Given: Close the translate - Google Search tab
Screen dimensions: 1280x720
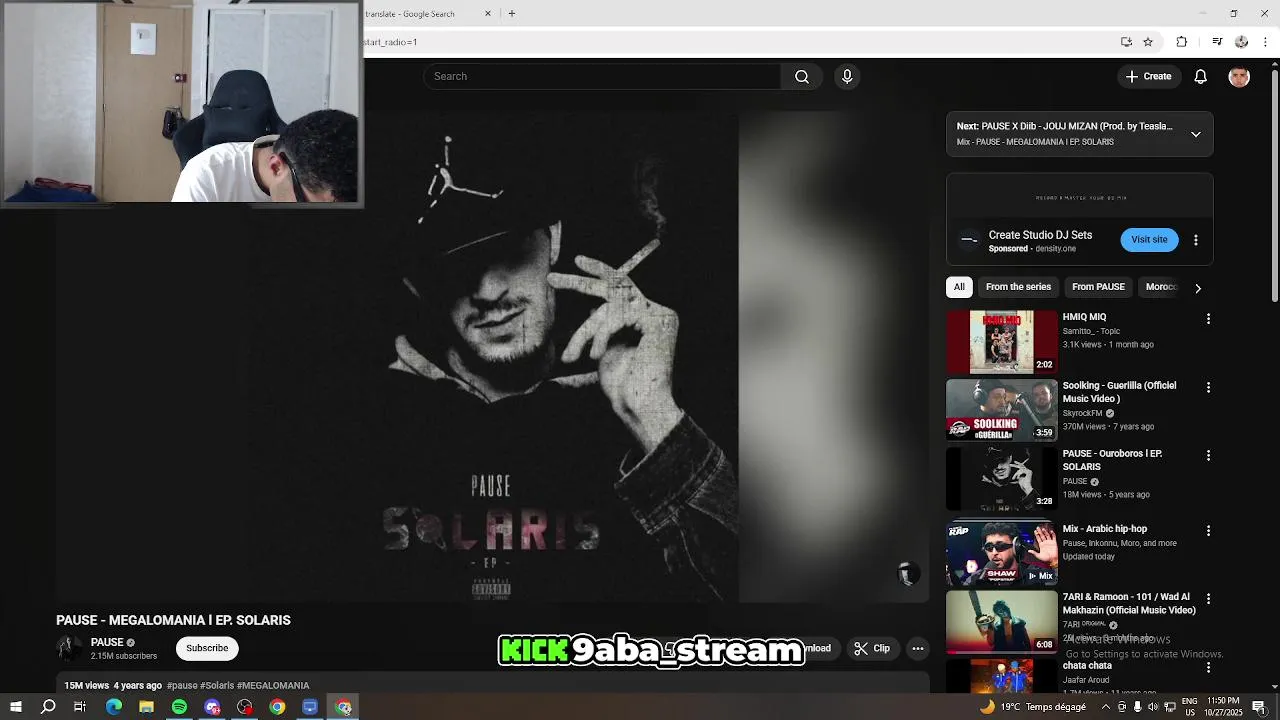Looking at the screenshot, I should pyautogui.click(x=488, y=13).
